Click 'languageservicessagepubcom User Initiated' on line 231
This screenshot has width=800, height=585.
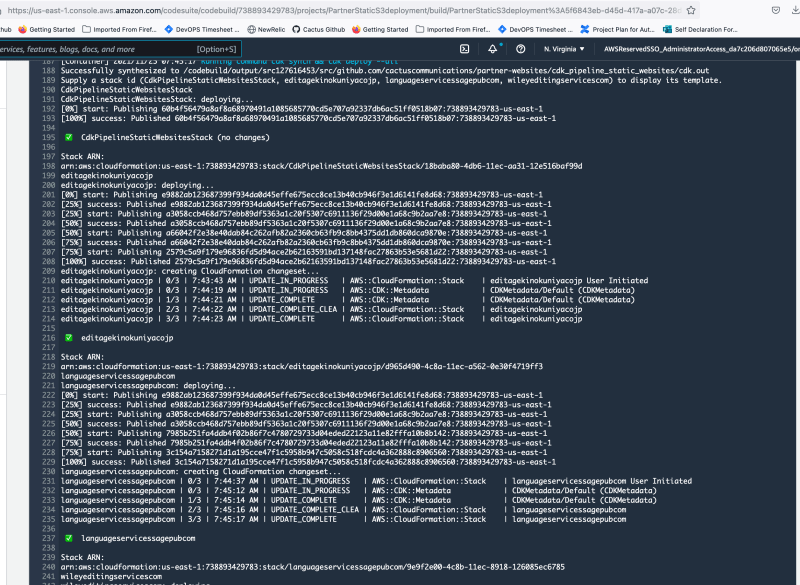(x=602, y=481)
